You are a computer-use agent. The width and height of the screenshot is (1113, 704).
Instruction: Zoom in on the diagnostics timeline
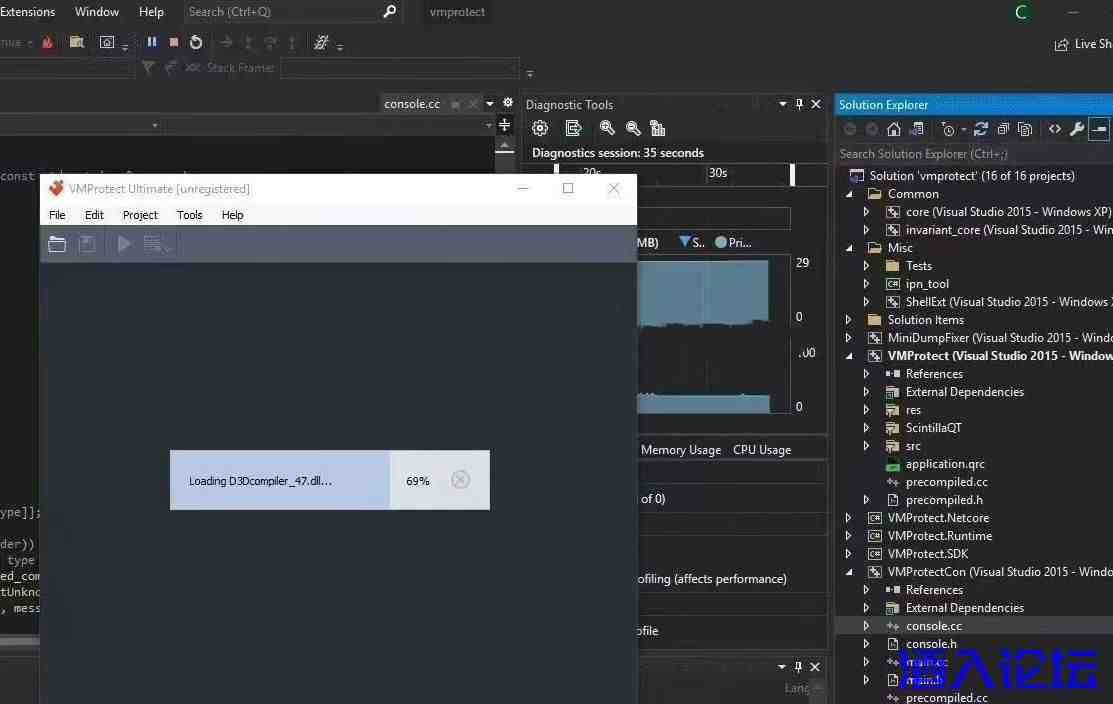click(607, 128)
